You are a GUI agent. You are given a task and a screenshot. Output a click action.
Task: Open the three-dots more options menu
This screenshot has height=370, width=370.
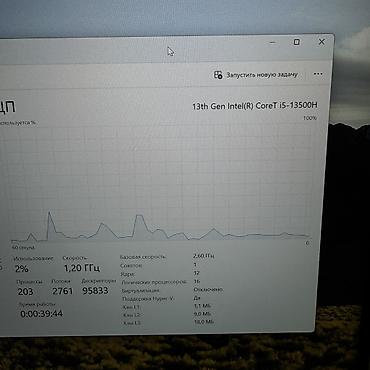[318, 74]
